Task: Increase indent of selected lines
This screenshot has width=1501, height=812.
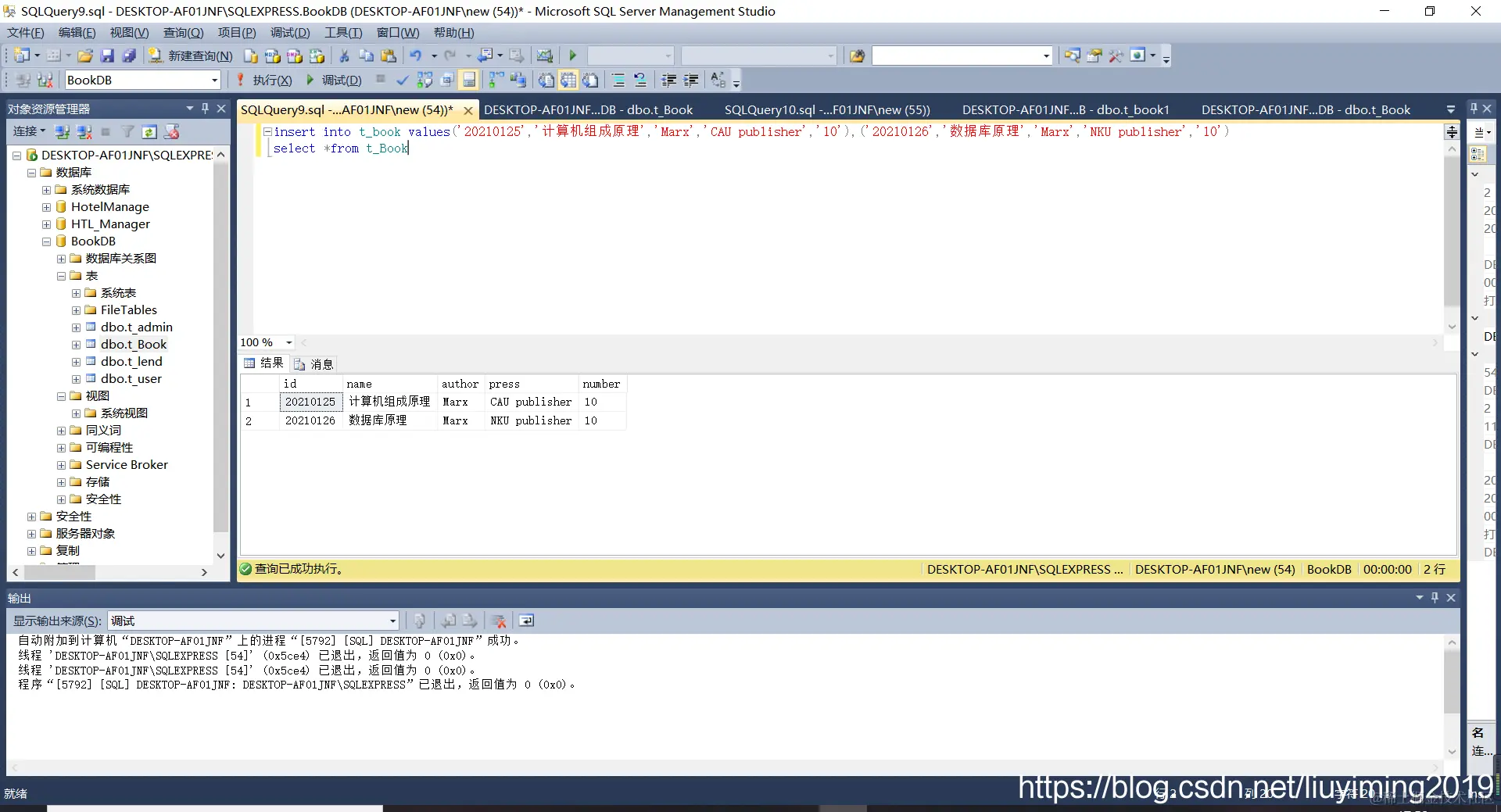Action: tap(691, 80)
